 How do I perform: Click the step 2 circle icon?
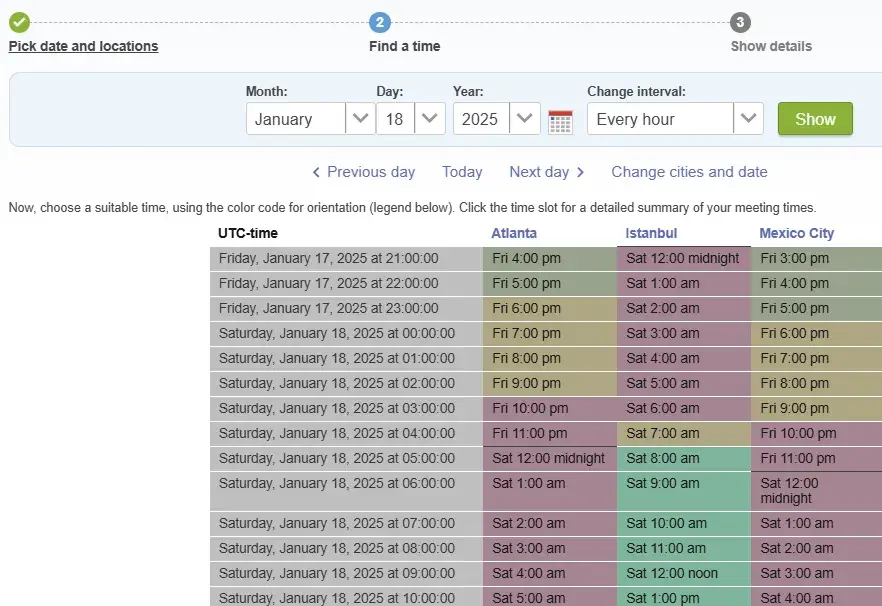[380, 22]
